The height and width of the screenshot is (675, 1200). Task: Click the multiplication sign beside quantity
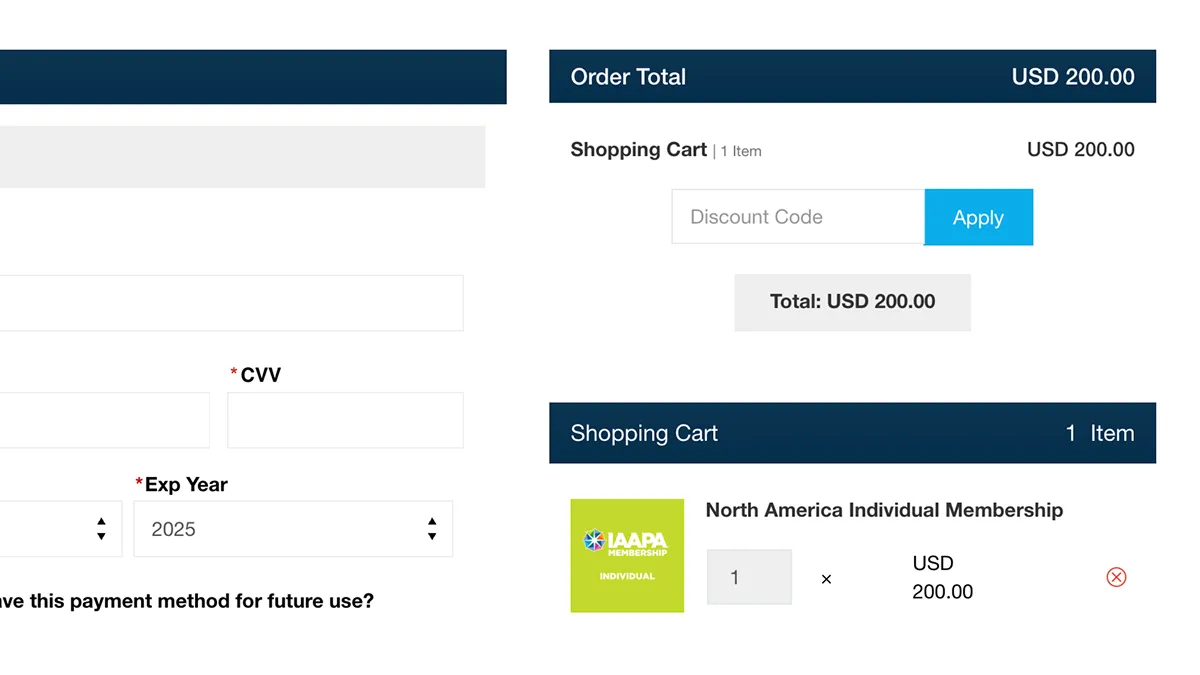[x=826, y=579]
